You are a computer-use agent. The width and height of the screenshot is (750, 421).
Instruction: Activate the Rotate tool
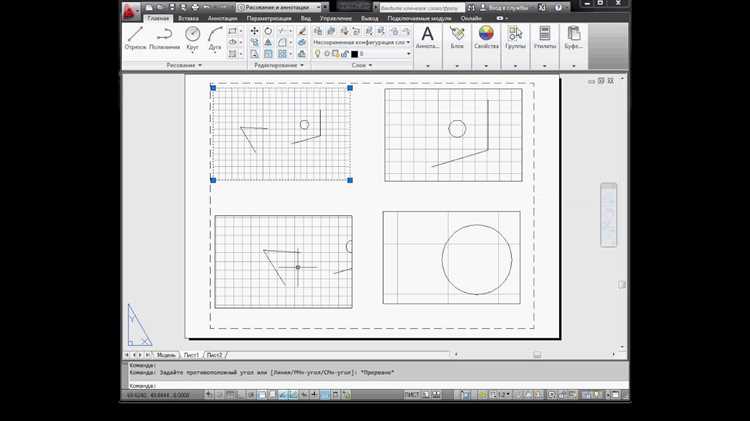(268, 31)
